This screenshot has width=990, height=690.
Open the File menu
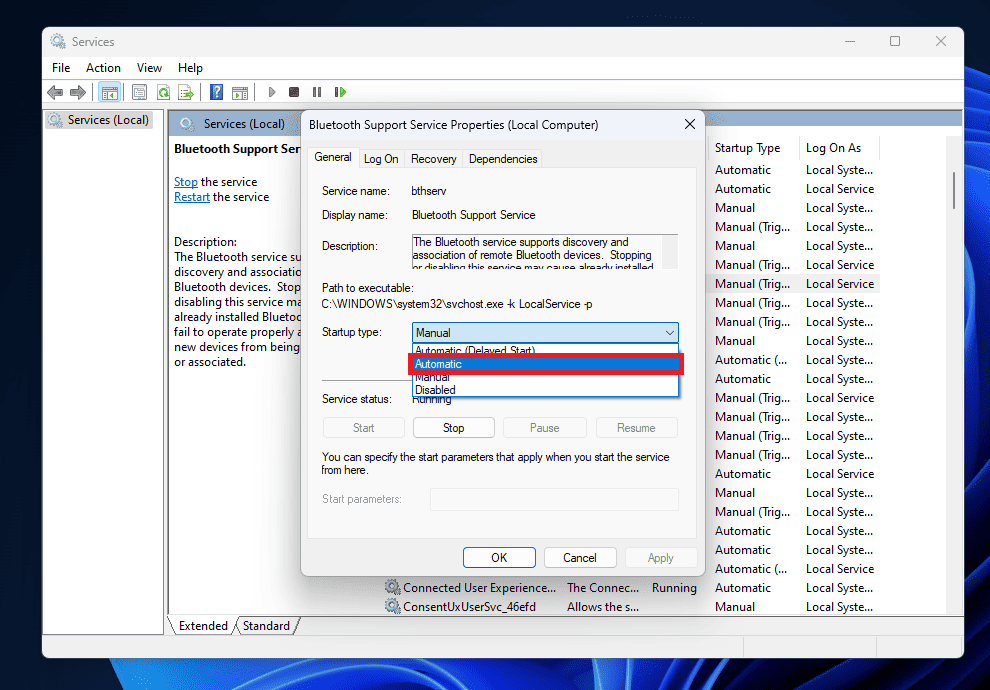[x=61, y=68]
